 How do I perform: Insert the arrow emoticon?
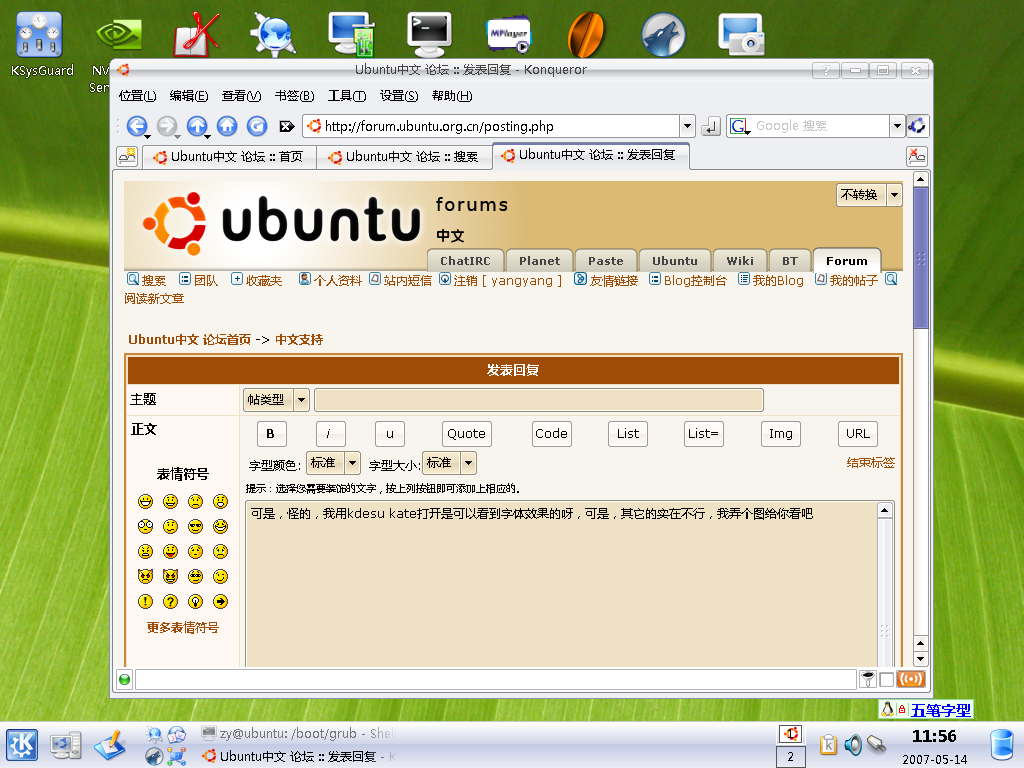pyautogui.click(x=221, y=601)
